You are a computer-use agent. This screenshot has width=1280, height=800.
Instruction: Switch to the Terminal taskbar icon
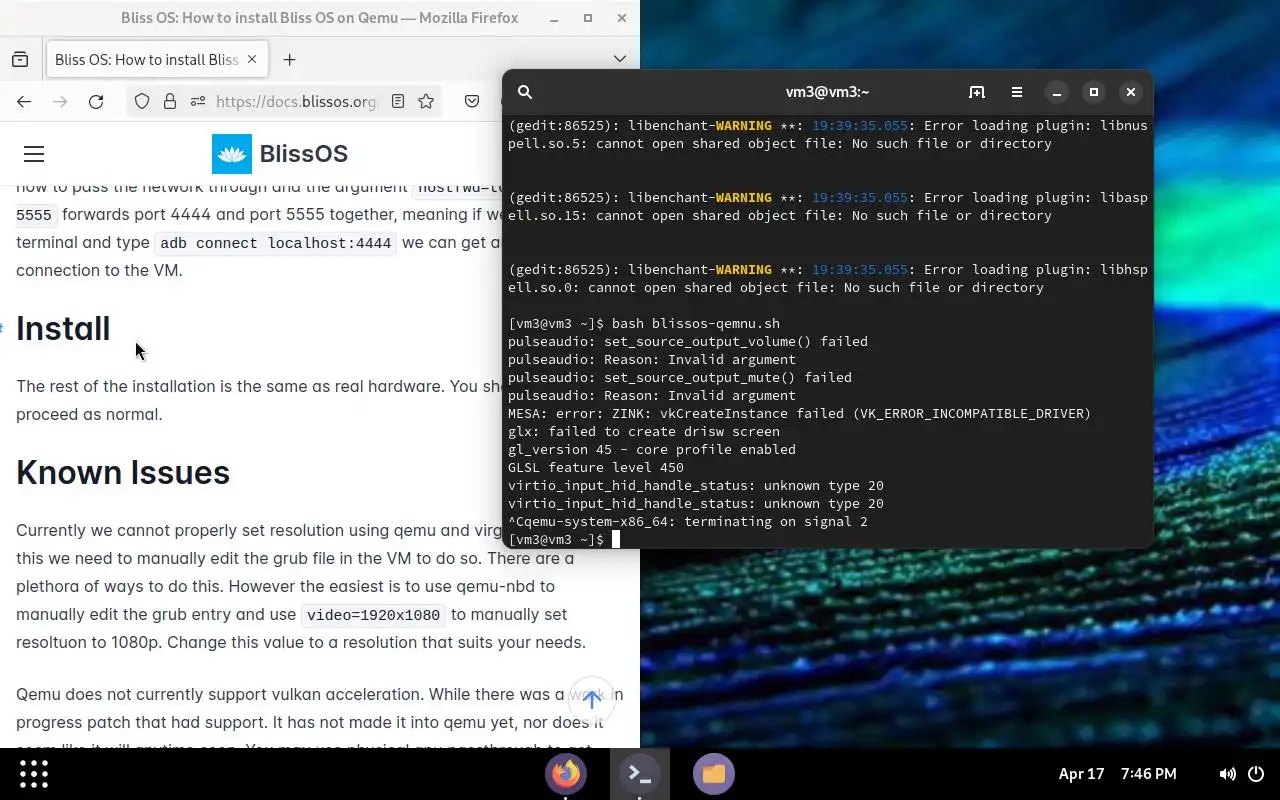click(640, 774)
